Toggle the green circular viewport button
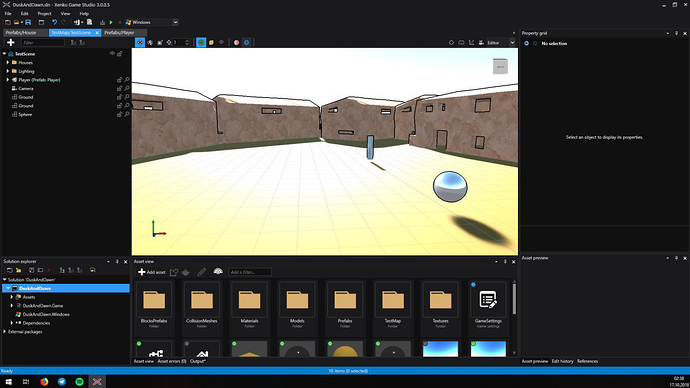The image size is (690, 388). 201,42
